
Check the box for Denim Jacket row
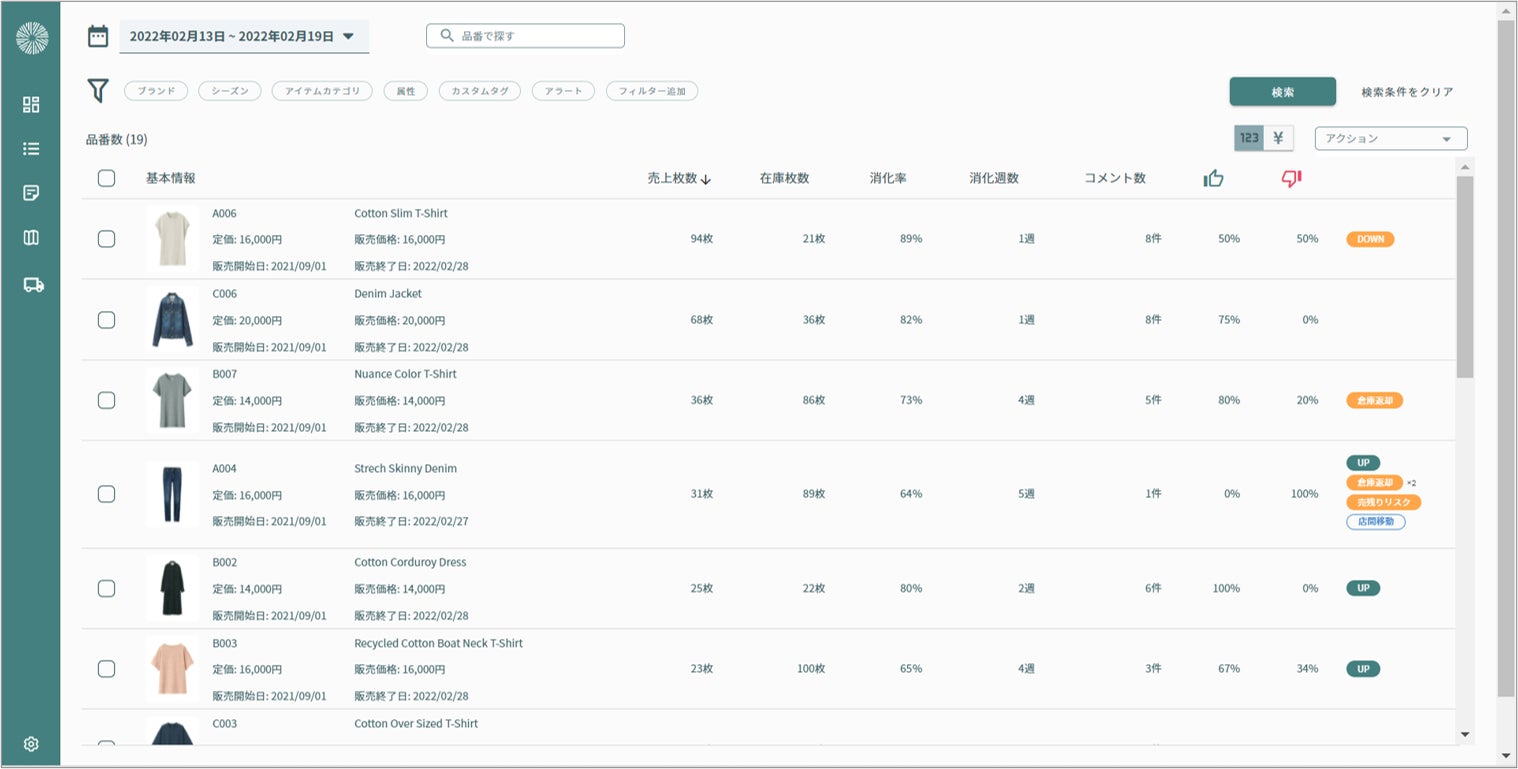[106, 320]
